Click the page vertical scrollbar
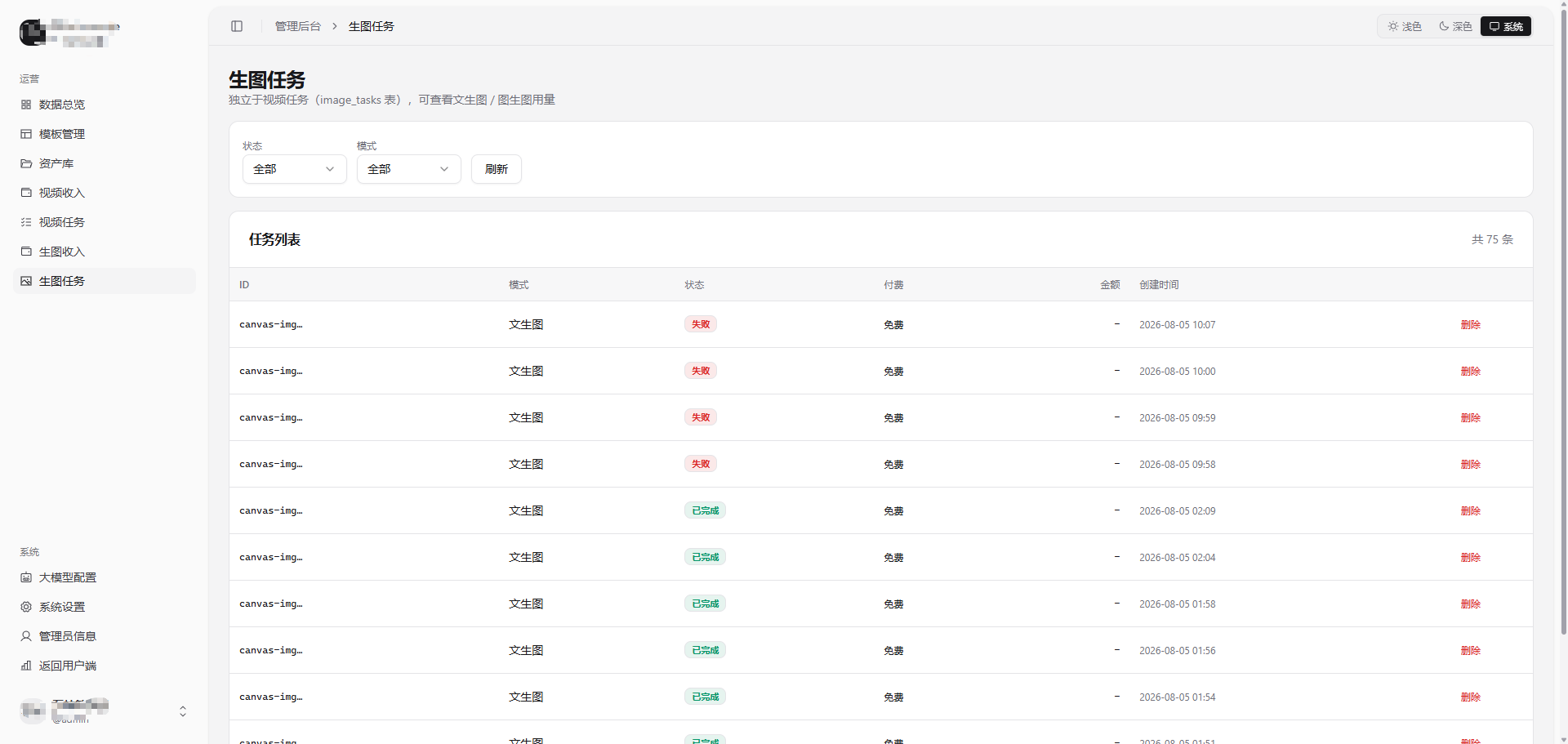 pos(1563,322)
